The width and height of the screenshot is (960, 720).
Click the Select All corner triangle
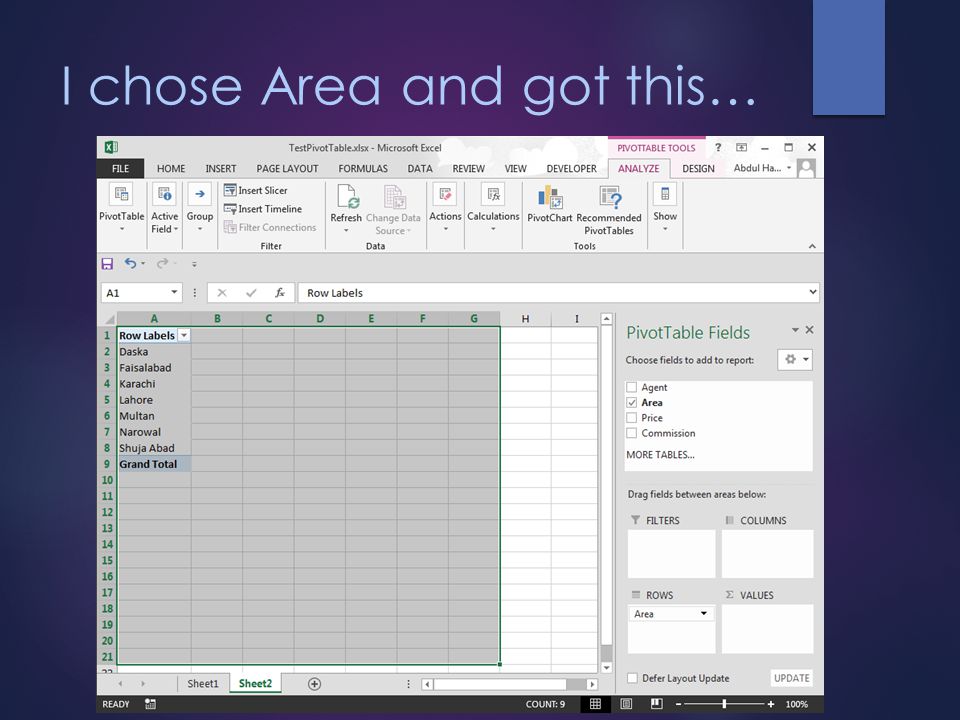coord(109,318)
